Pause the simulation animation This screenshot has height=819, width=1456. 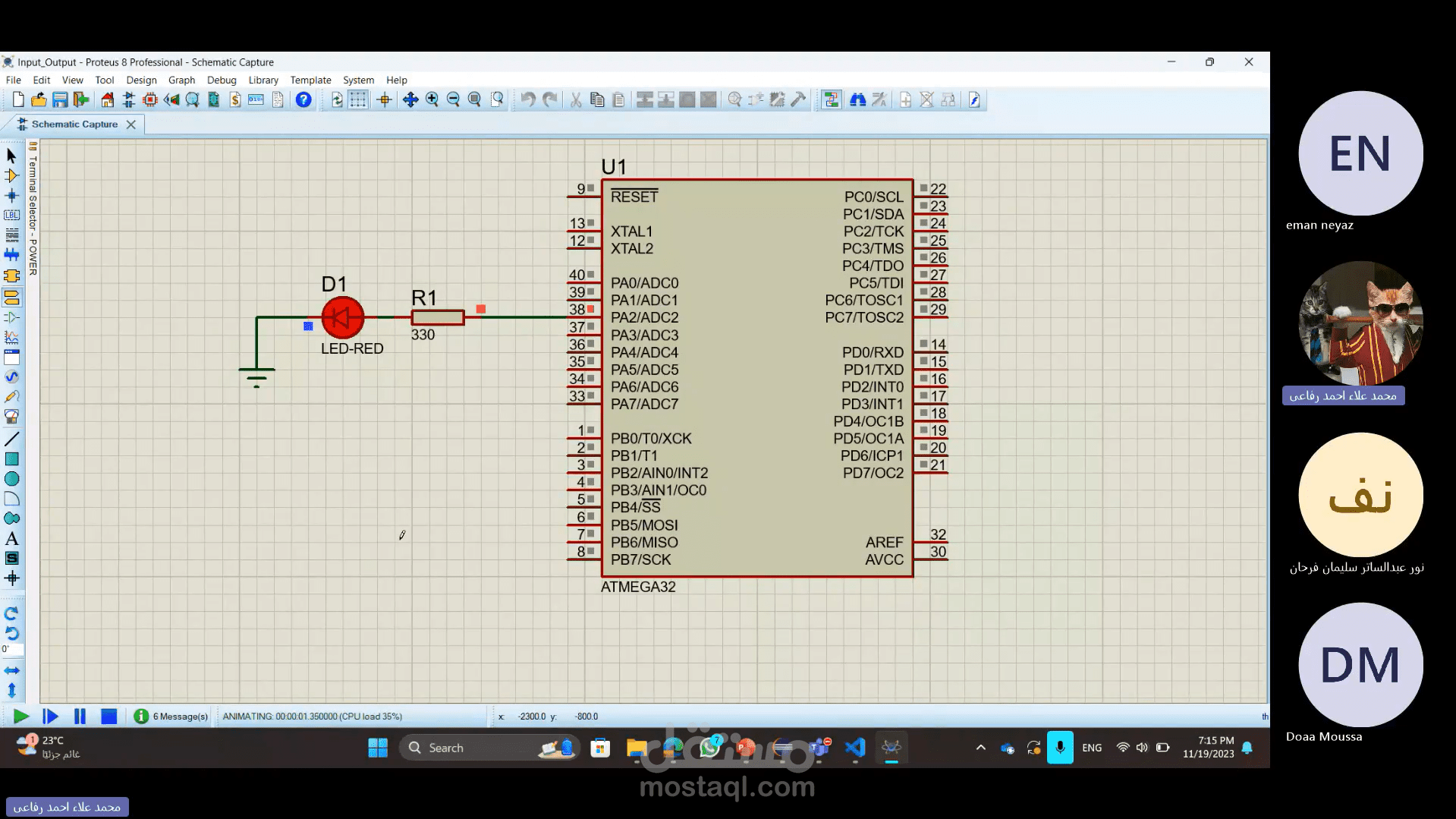coord(80,717)
